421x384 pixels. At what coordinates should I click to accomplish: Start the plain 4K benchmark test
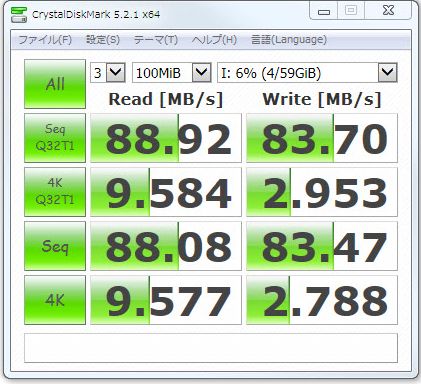[x=55, y=300]
